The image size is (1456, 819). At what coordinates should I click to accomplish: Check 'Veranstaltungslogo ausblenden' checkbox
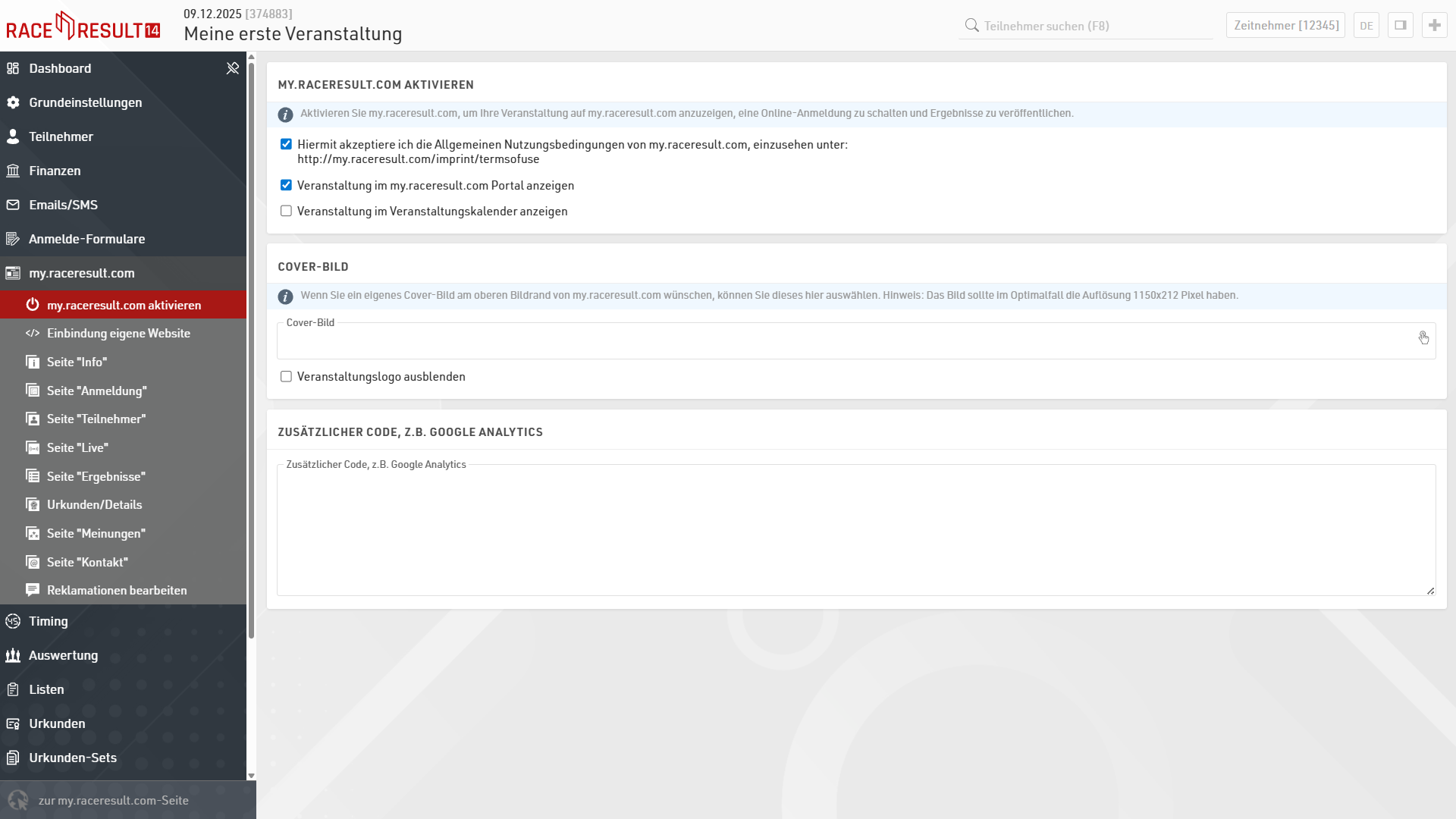point(286,376)
